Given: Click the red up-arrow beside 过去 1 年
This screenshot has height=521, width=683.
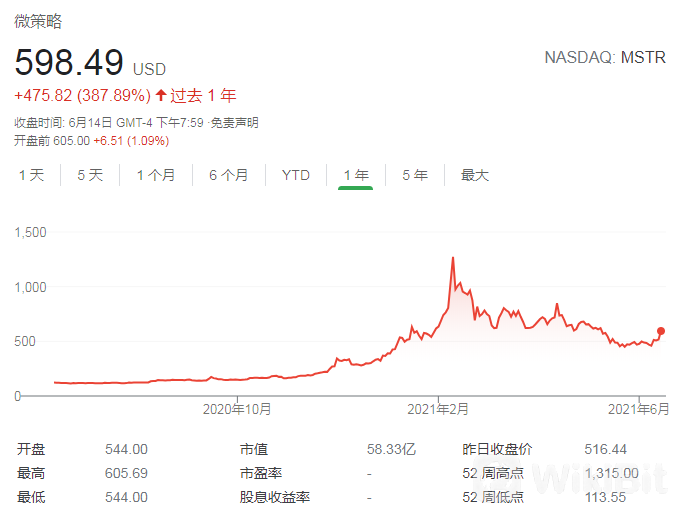Looking at the screenshot, I should click(x=161, y=95).
